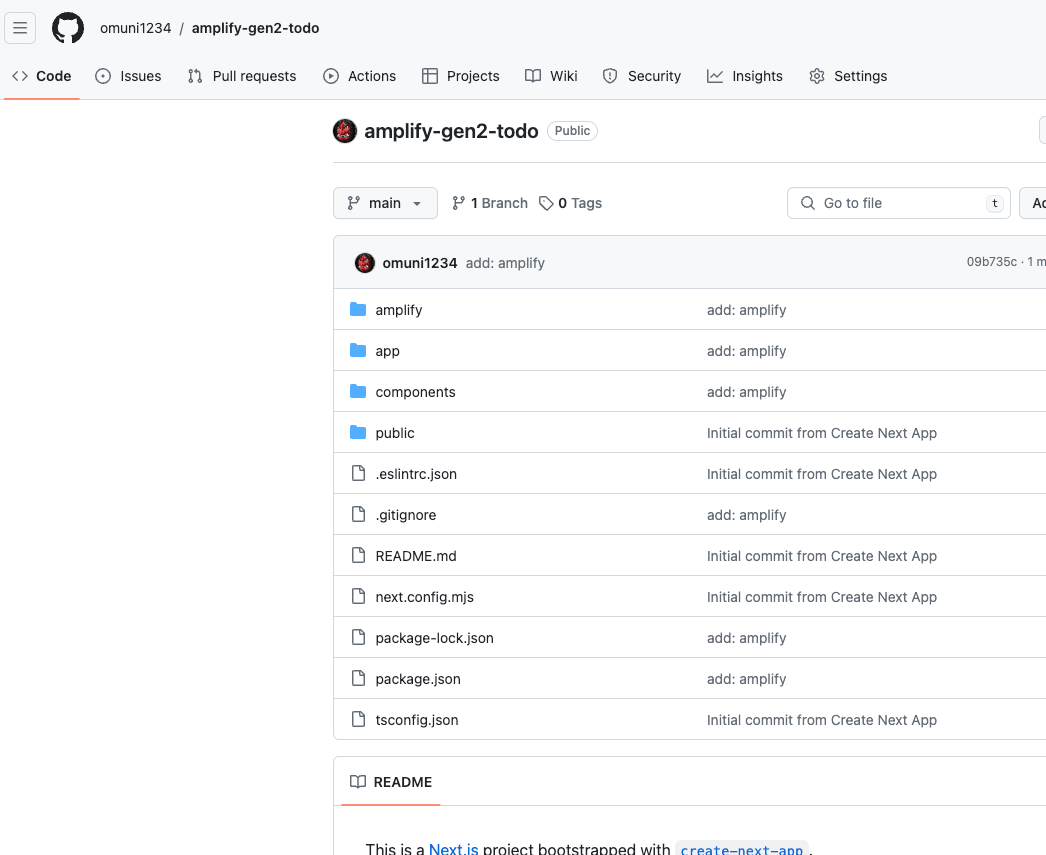Screen dimensions: 1046x855
Task: Follow the Next.js link in README
Action: pos(454,849)
